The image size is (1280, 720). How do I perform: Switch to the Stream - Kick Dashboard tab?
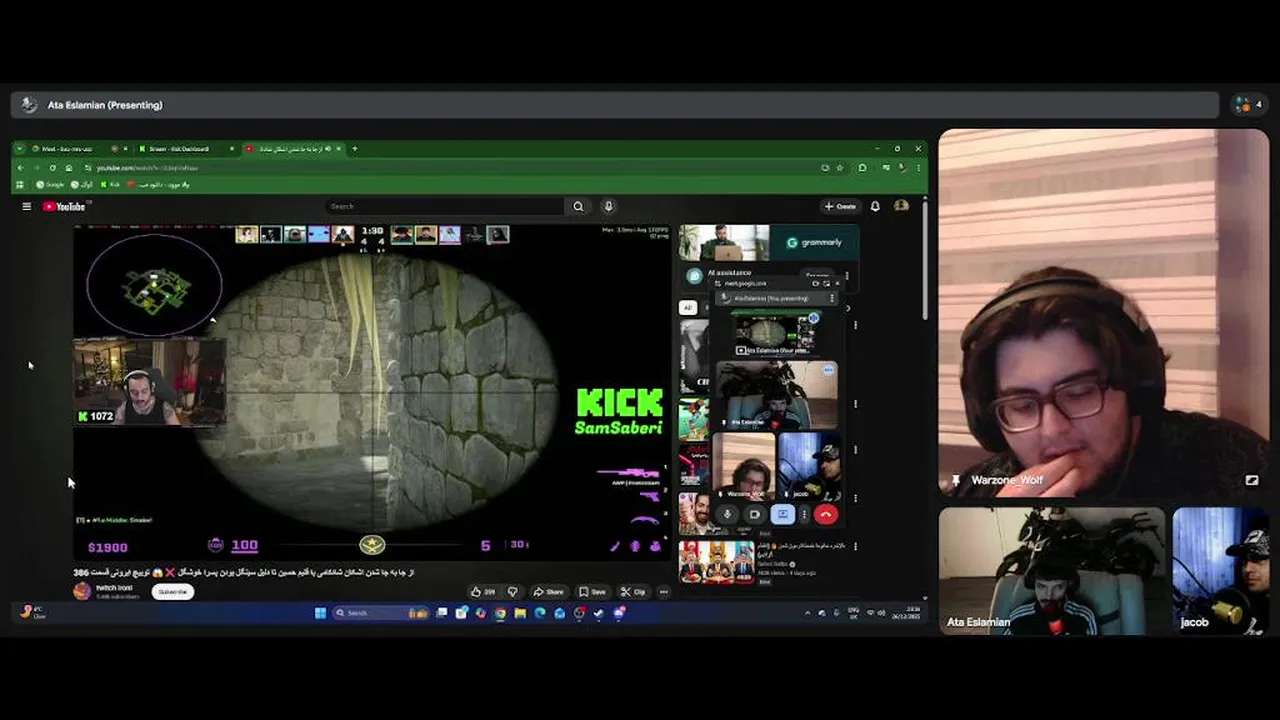click(x=185, y=149)
